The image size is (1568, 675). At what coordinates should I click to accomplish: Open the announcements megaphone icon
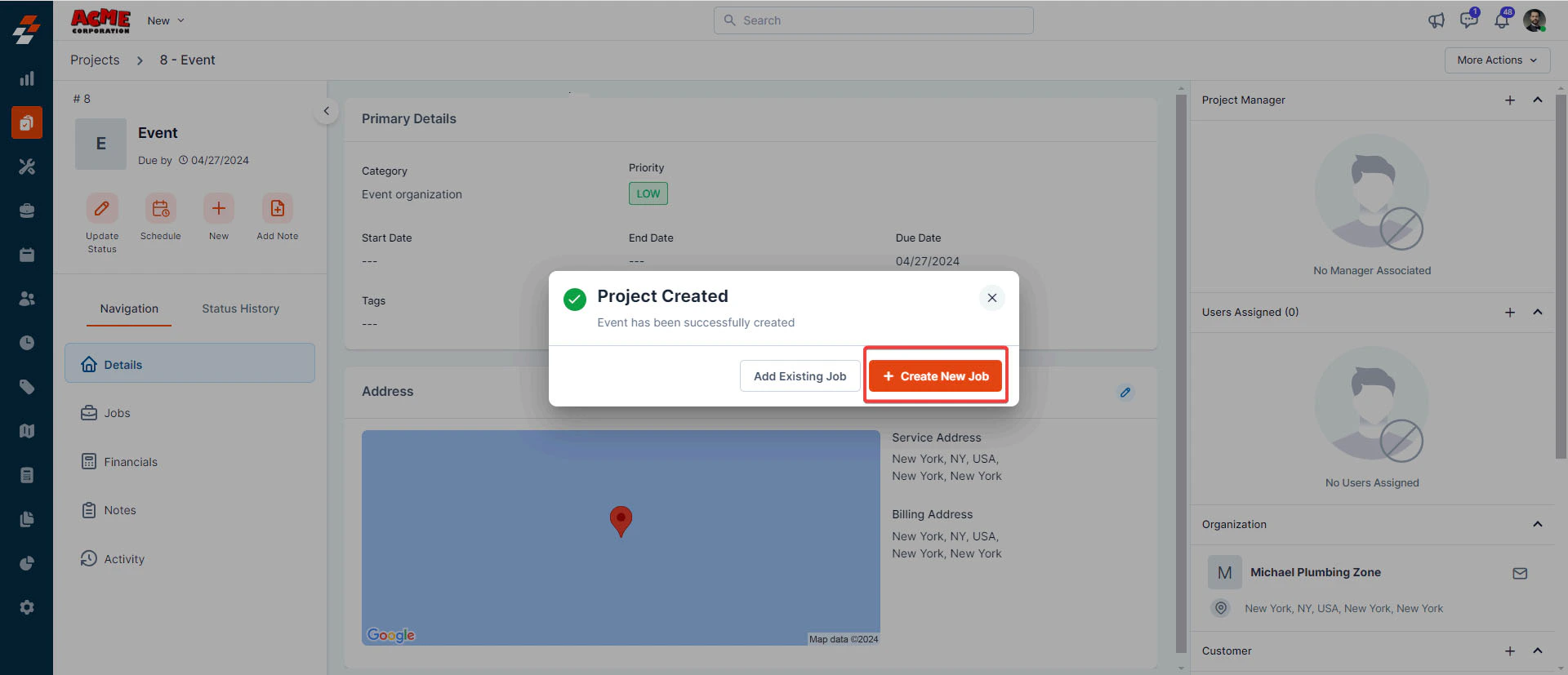click(1437, 20)
